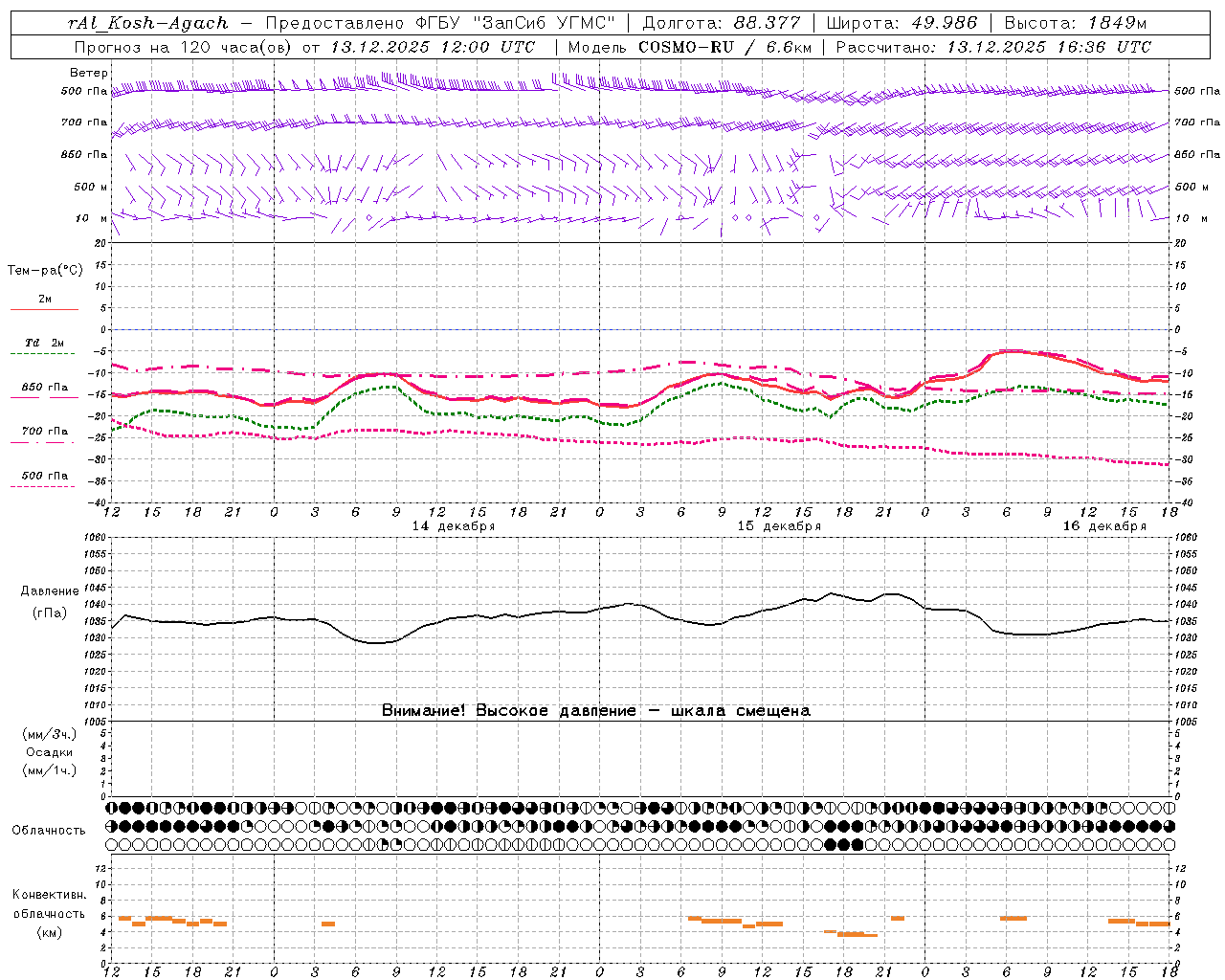
Task: Click the station name rAl_Kosh-Agach
Action: [149, 23]
